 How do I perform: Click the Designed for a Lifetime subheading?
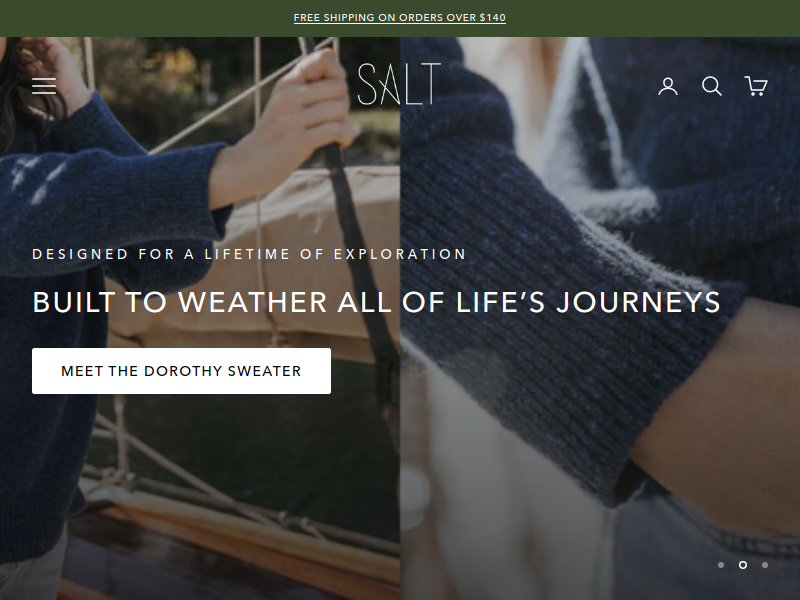click(x=249, y=254)
